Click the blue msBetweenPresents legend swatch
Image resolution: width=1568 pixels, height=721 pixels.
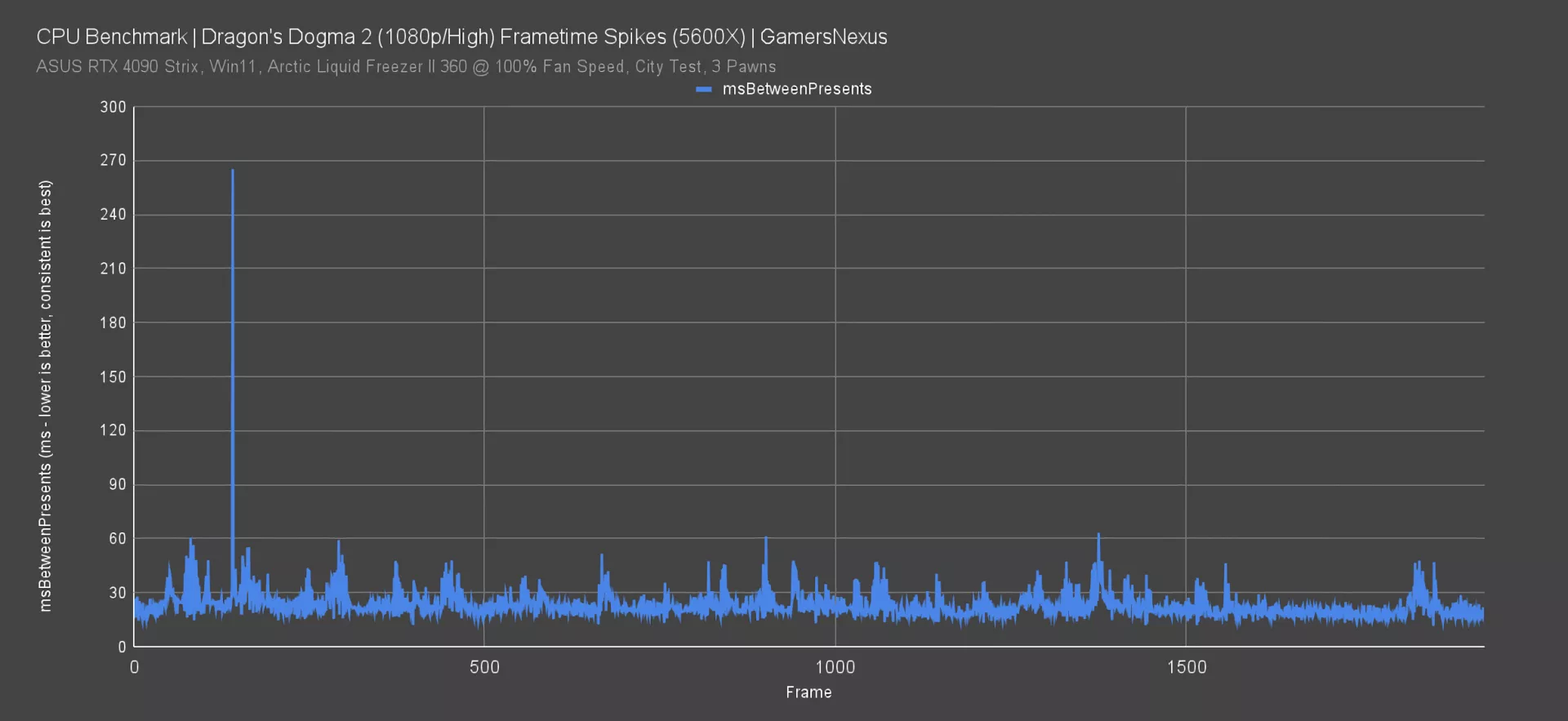click(703, 89)
